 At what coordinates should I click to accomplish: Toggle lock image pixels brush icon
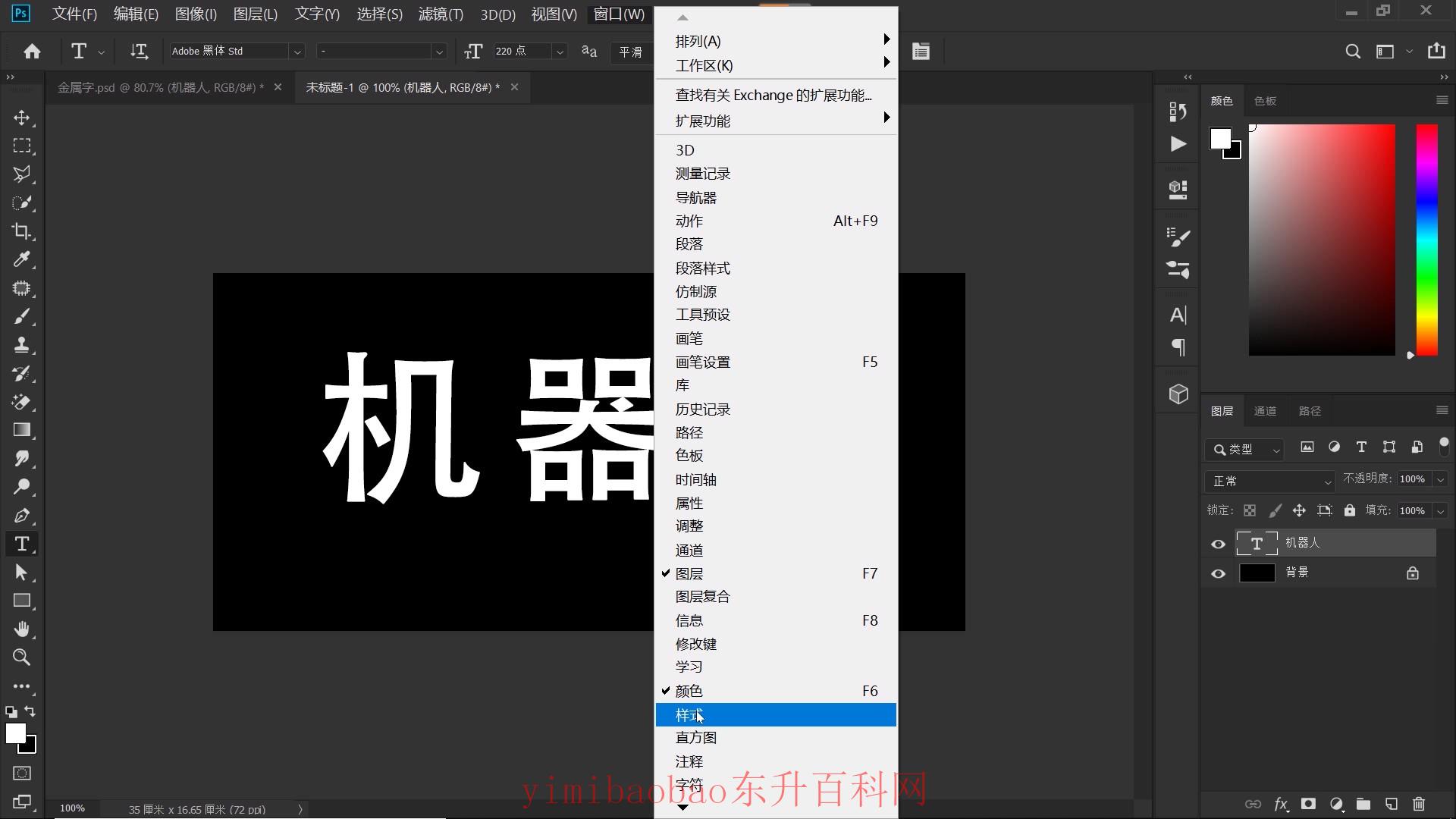click(1275, 510)
